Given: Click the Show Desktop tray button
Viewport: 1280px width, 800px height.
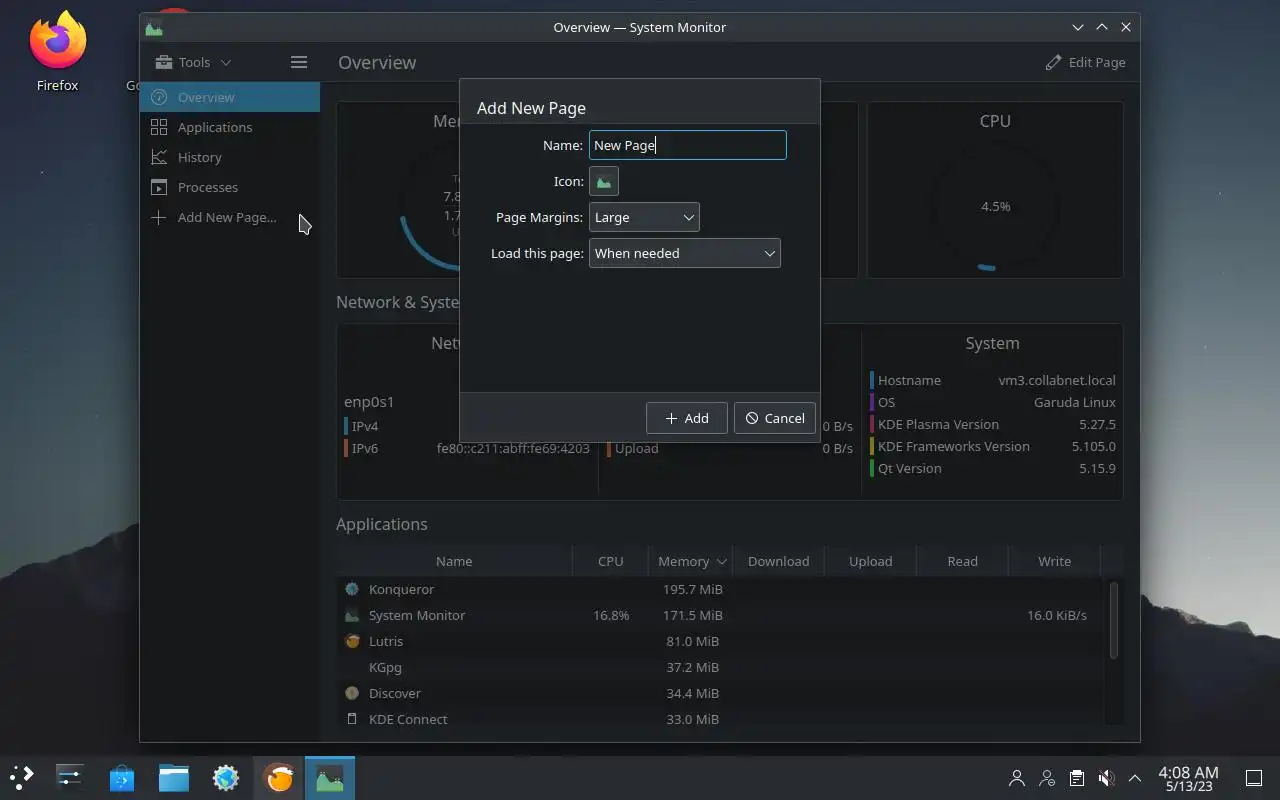Looking at the screenshot, I should point(1253,778).
